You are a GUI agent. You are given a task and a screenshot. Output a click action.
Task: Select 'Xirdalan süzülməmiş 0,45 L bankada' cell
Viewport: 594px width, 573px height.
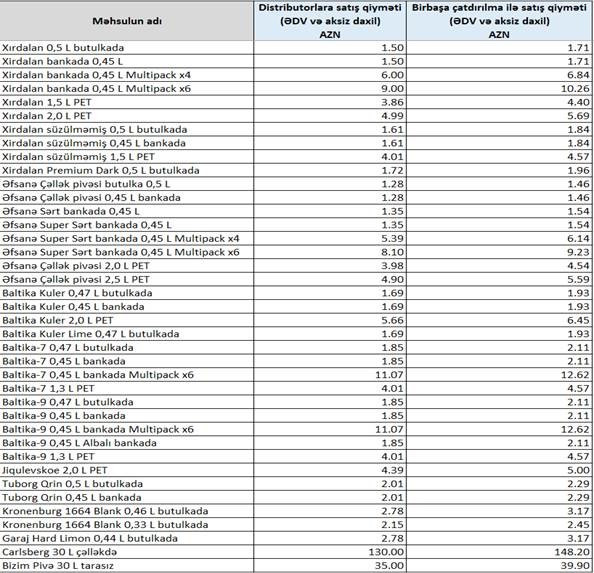(x=127, y=143)
